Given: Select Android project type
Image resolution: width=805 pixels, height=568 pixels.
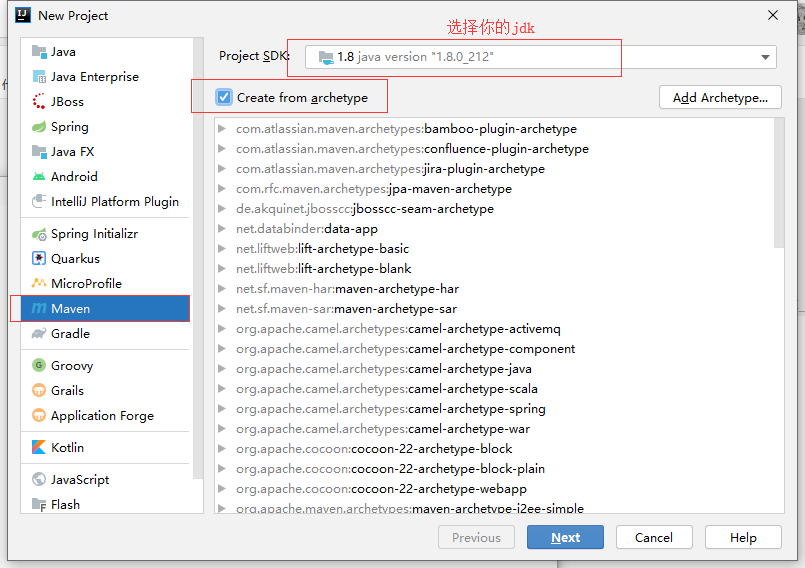Looking at the screenshot, I should point(107,177).
